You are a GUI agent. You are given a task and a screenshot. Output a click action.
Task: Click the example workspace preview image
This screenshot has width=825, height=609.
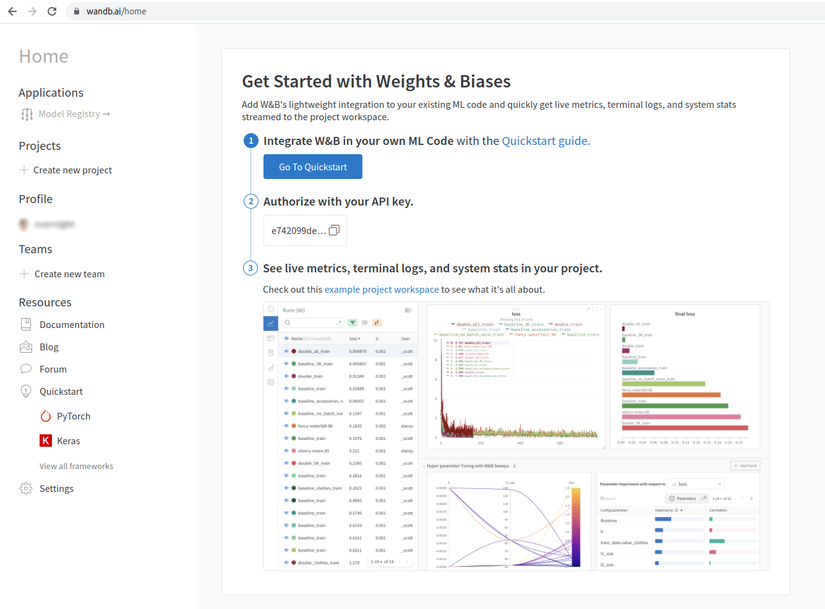[516, 435]
